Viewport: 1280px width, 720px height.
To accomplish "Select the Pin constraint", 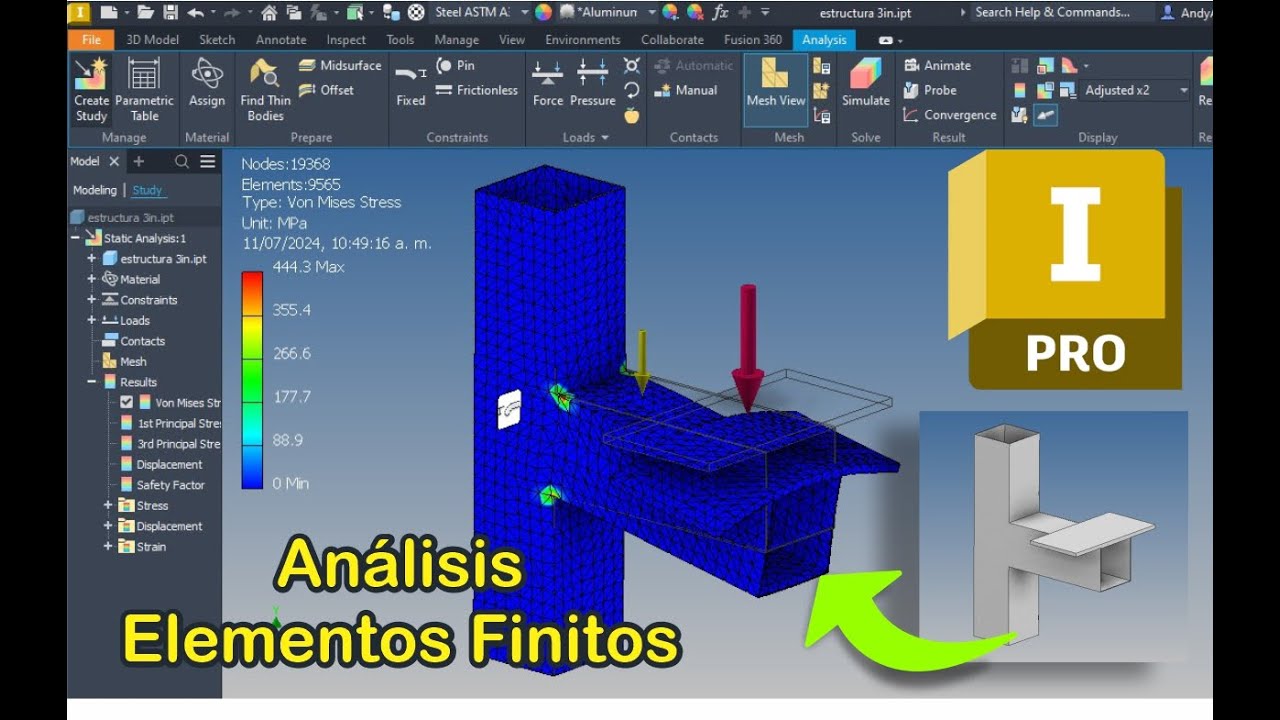I will [456, 65].
